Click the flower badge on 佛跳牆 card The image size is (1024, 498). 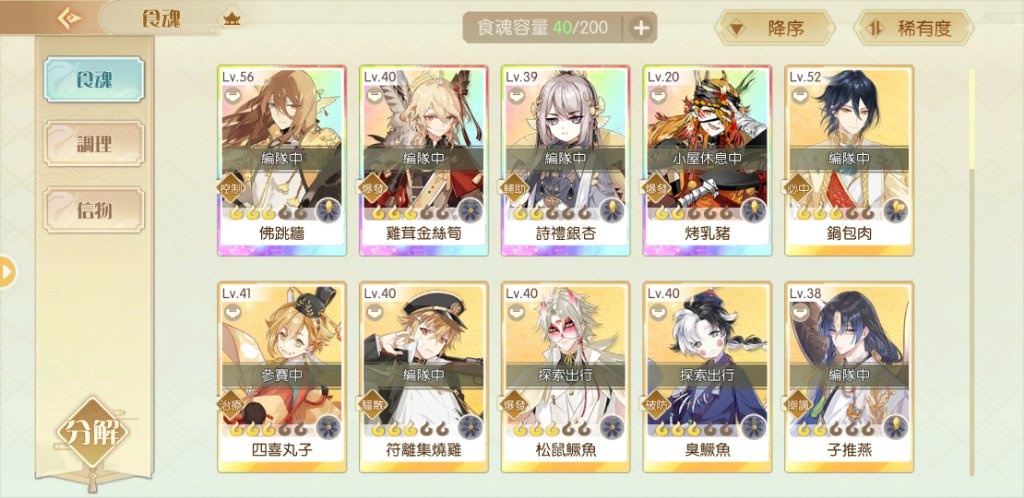coord(328,211)
